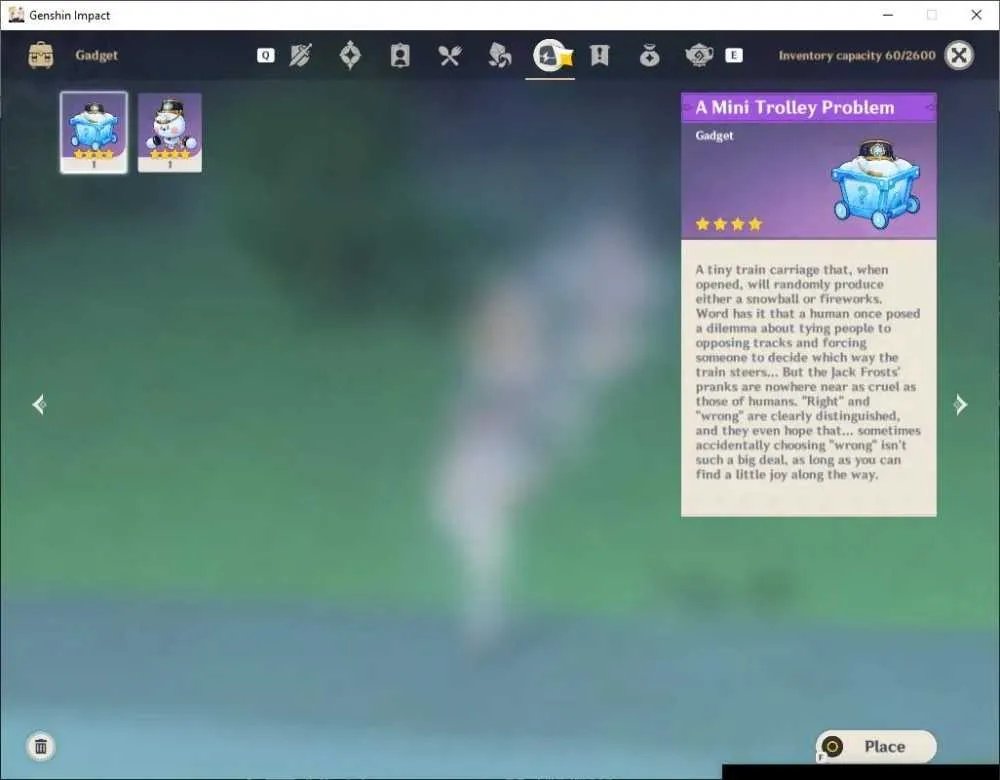This screenshot has width=1000, height=780.
Task: Click the Q previous-tab key hint
Action: pyautogui.click(x=265, y=55)
